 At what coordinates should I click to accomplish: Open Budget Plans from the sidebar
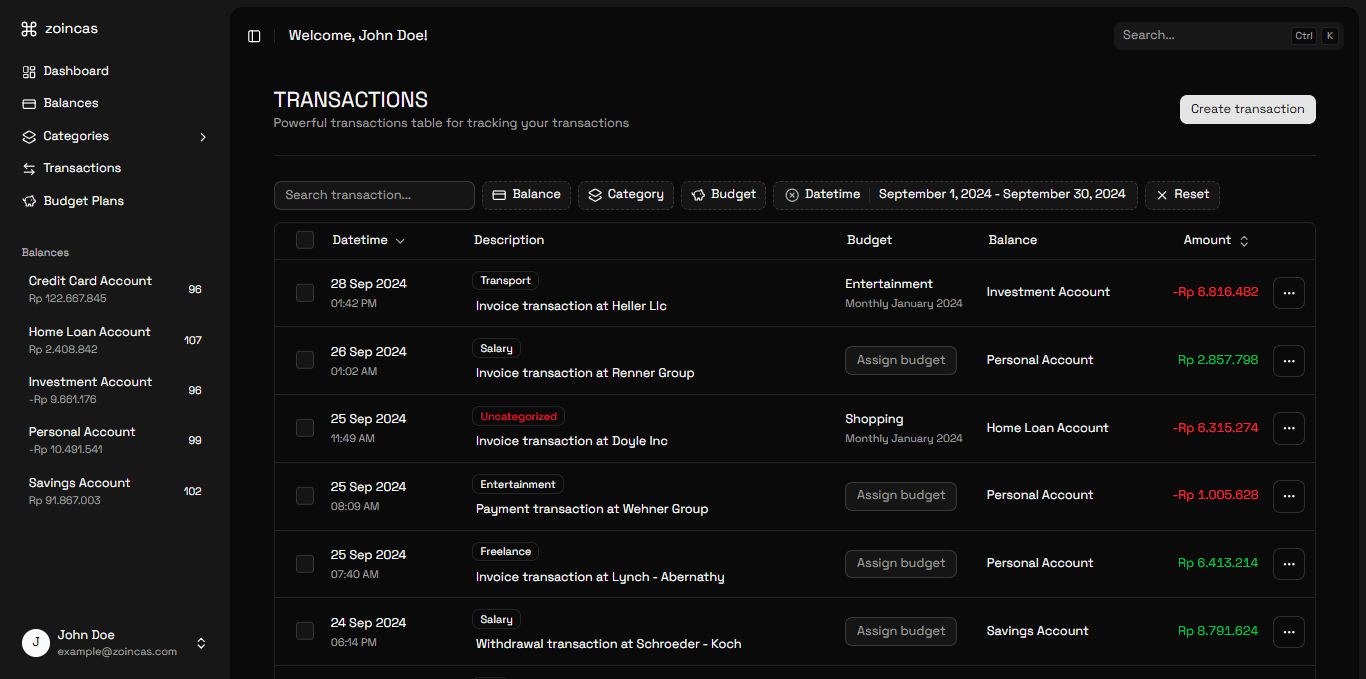pyautogui.click(x=83, y=201)
